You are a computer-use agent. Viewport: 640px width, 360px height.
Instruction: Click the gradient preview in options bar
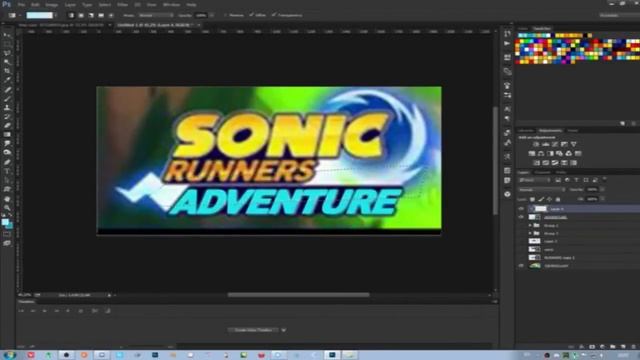click(x=40, y=16)
